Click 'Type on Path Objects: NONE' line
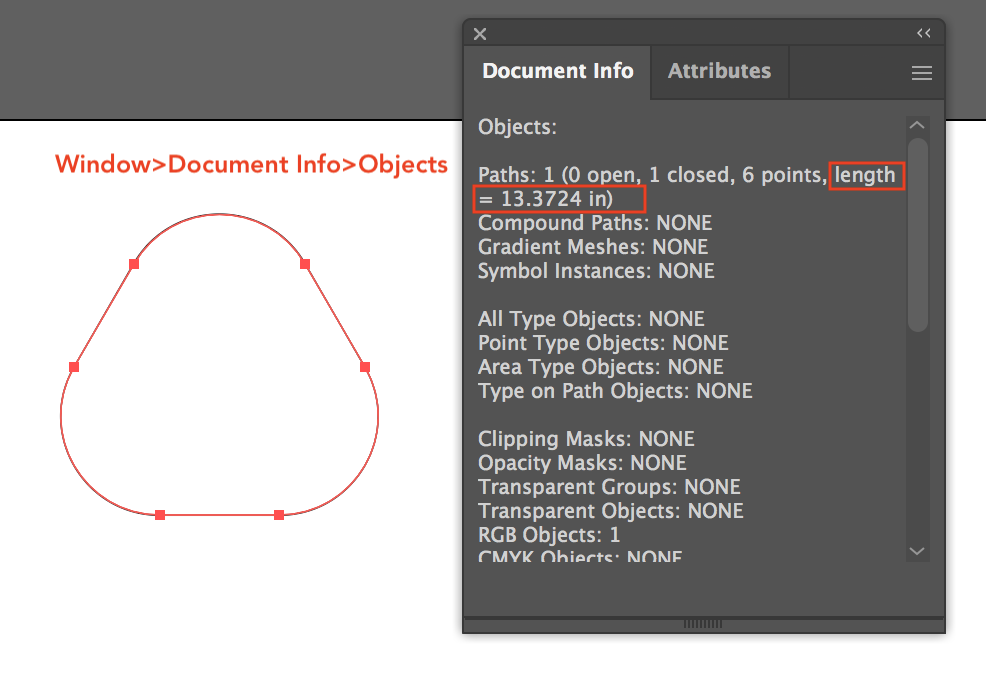The image size is (986, 676). (x=615, y=391)
